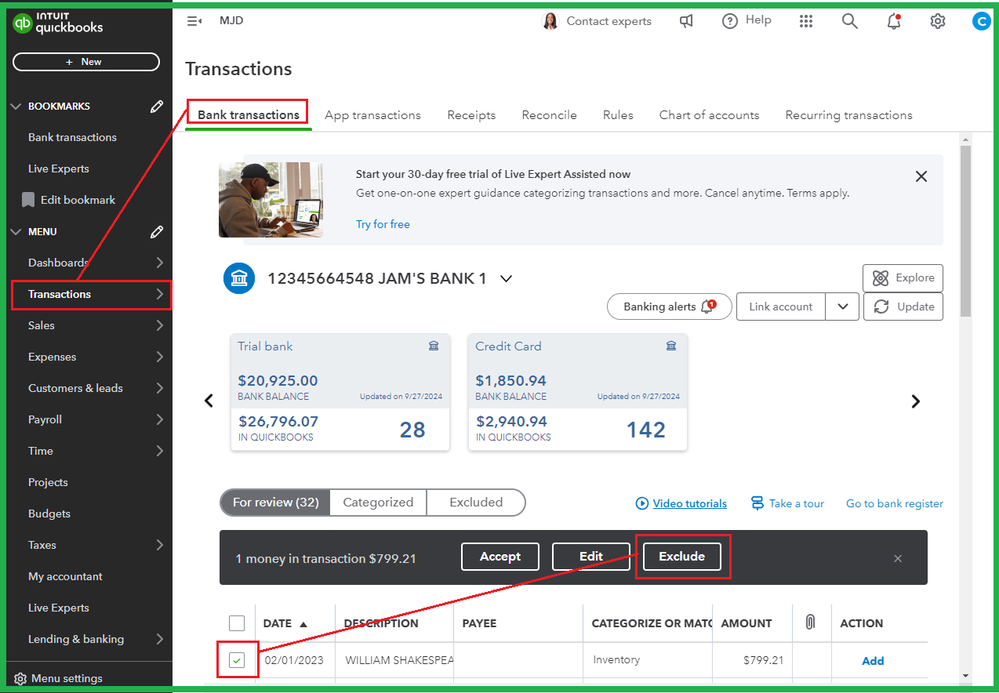The width and height of the screenshot is (999, 693).
Task: Expand the Customers & leads submenu
Action: pyautogui.click(x=159, y=388)
